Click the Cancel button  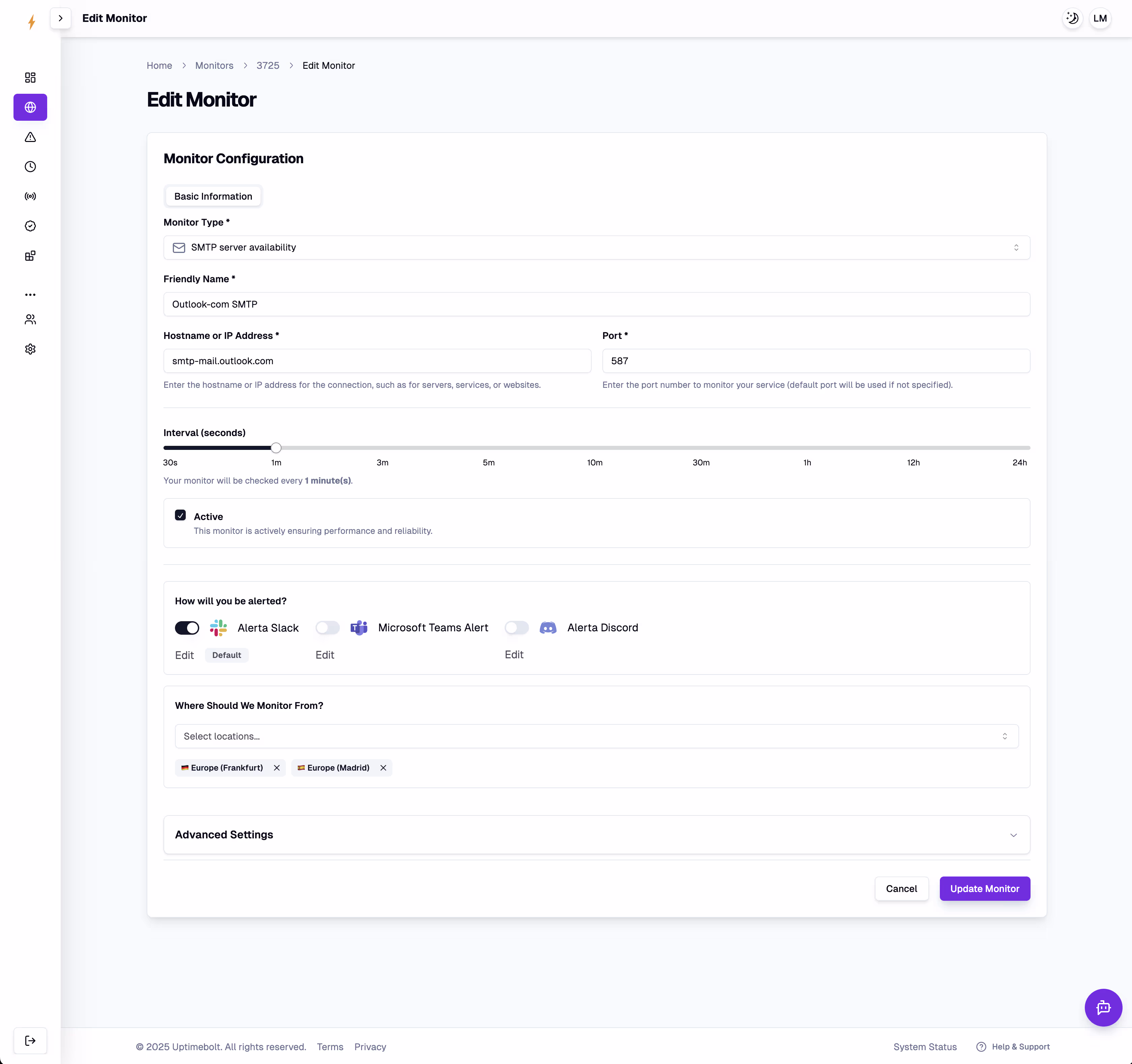(901, 889)
